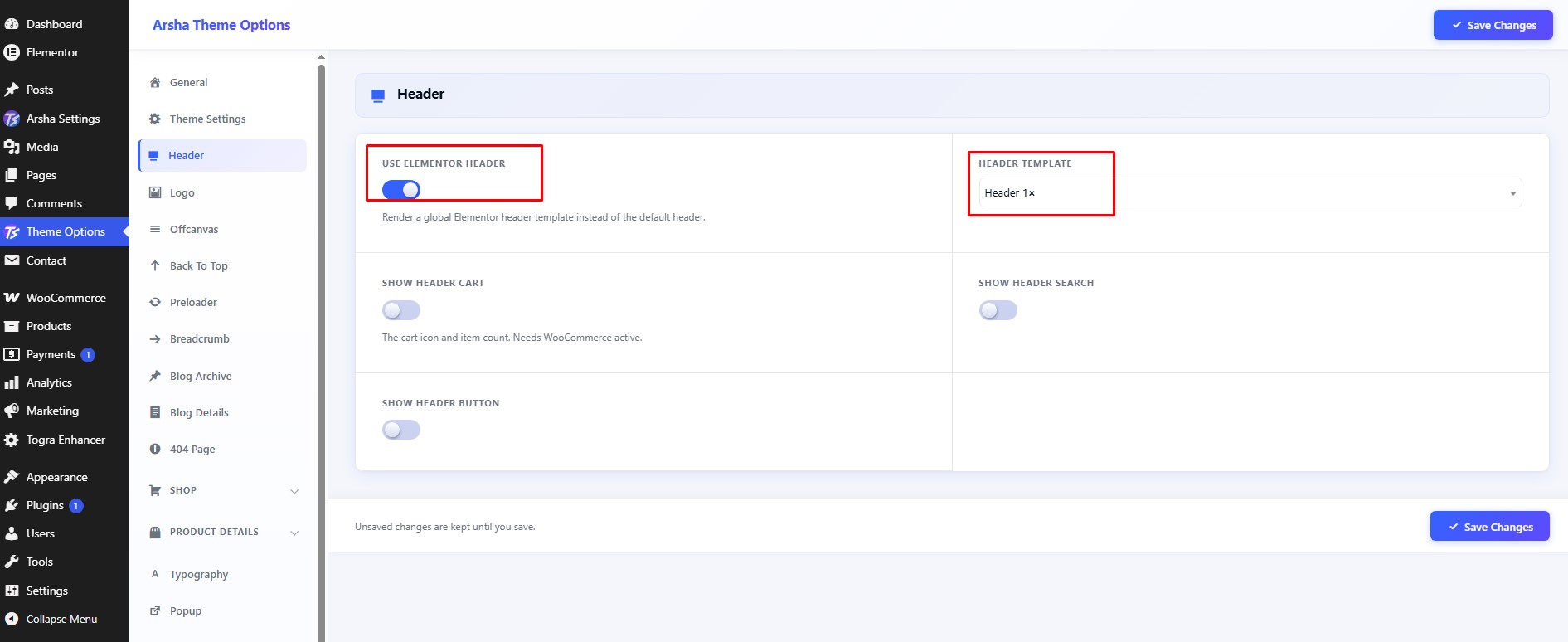Viewport: 1568px width, 642px height.
Task: Click the top Save Changes button
Action: click(x=1493, y=25)
